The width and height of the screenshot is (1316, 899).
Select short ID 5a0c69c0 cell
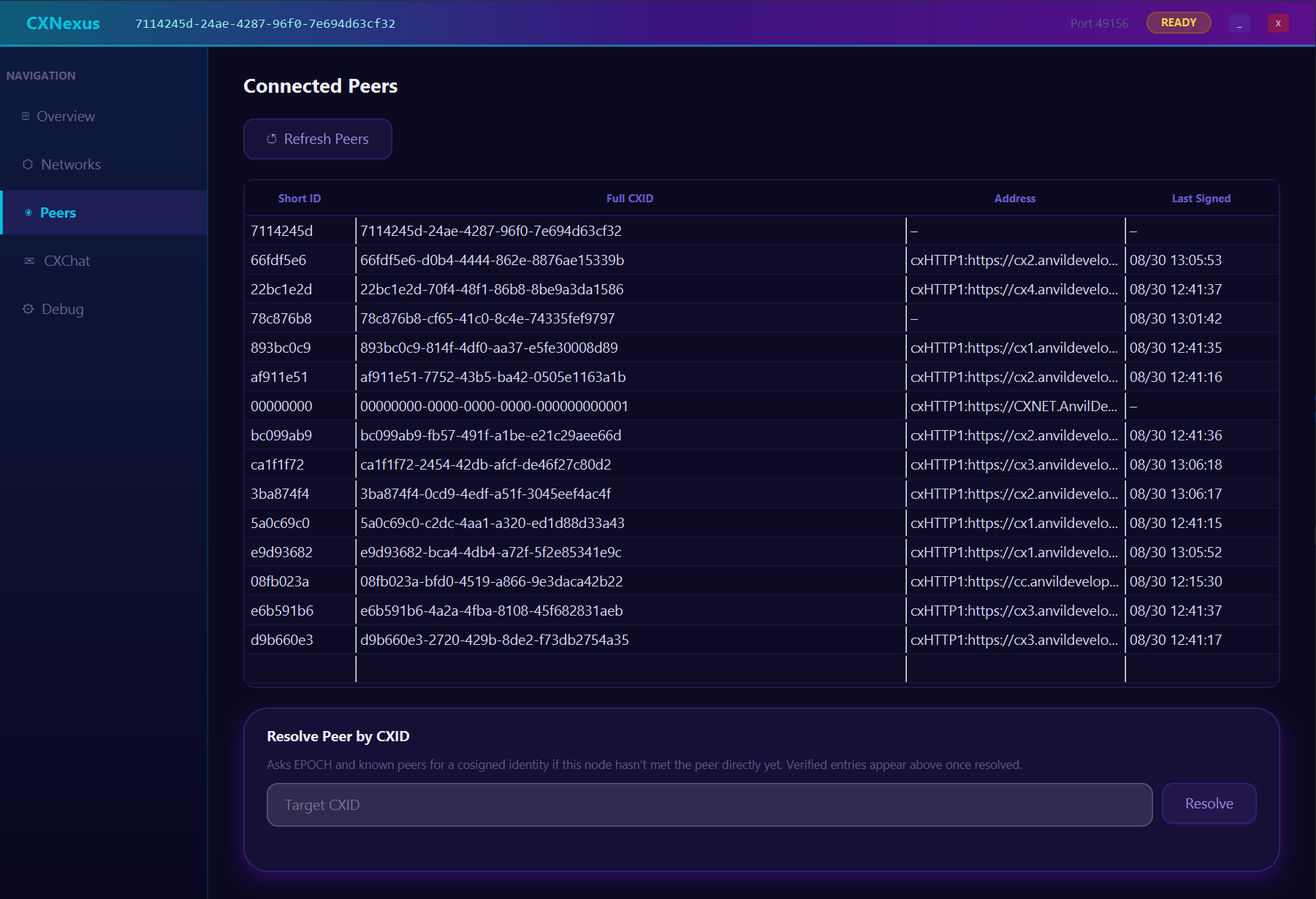(300, 523)
